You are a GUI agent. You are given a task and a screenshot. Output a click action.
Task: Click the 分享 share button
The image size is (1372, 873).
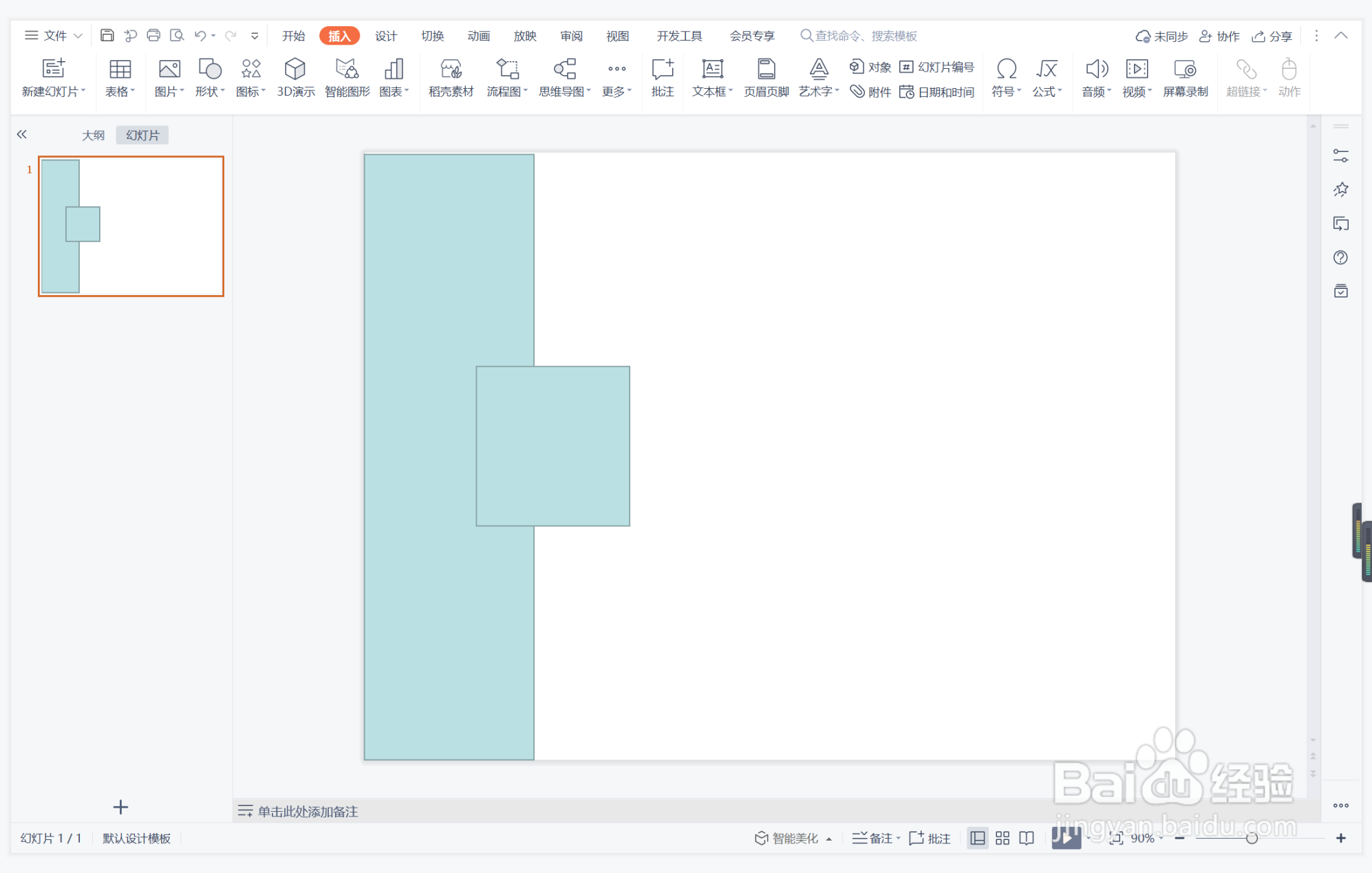click(x=1272, y=36)
